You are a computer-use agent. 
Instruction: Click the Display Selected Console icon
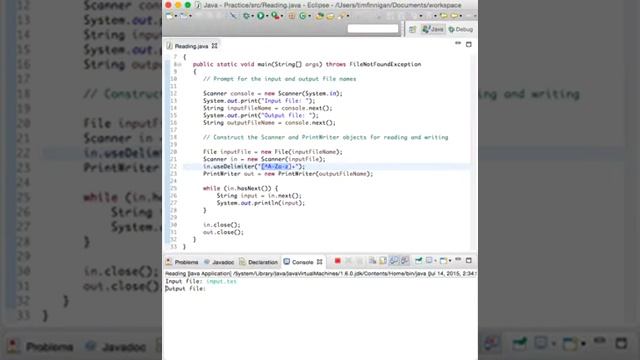[x=429, y=261]
